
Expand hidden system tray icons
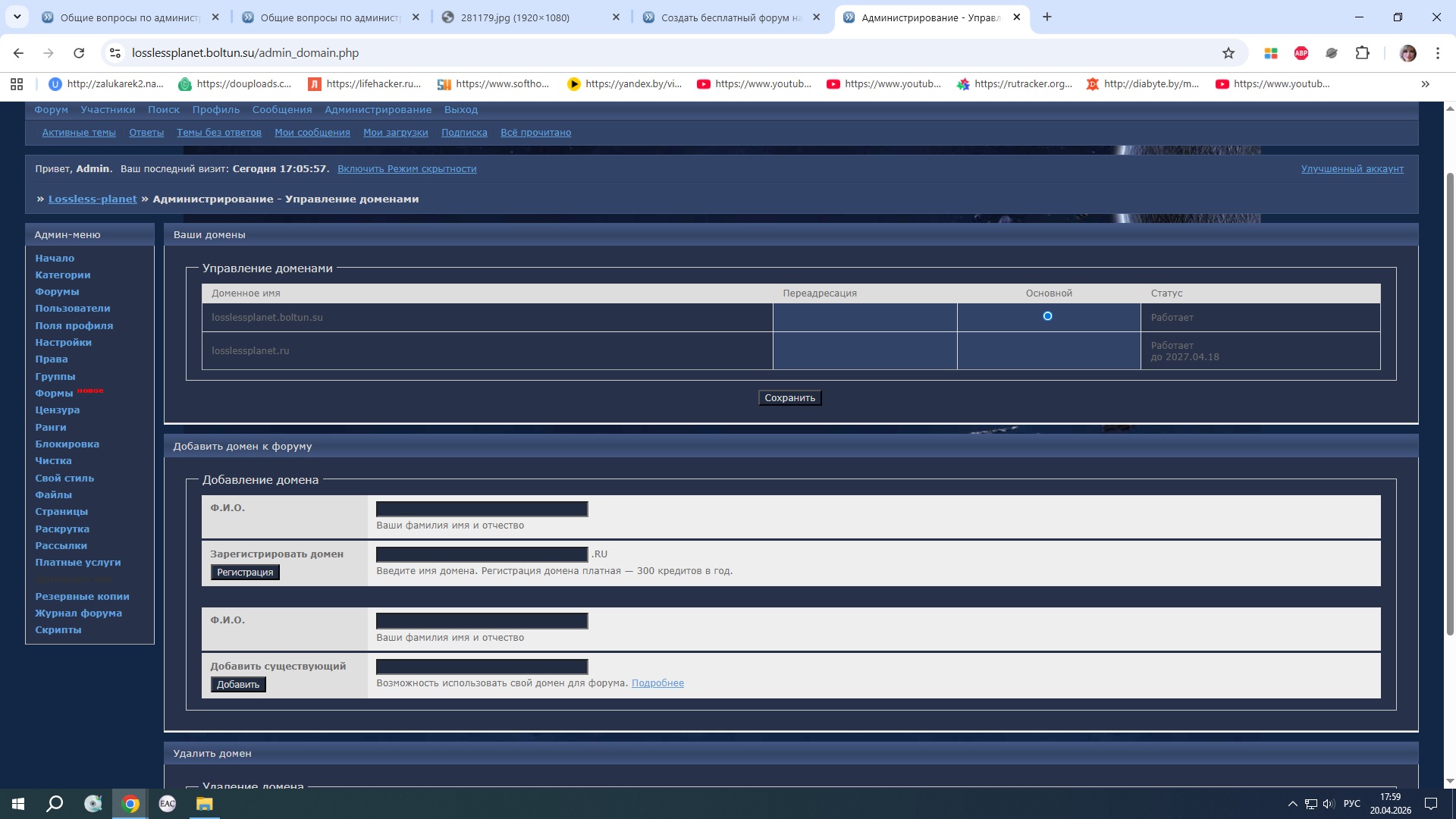tap(1292, 804)
